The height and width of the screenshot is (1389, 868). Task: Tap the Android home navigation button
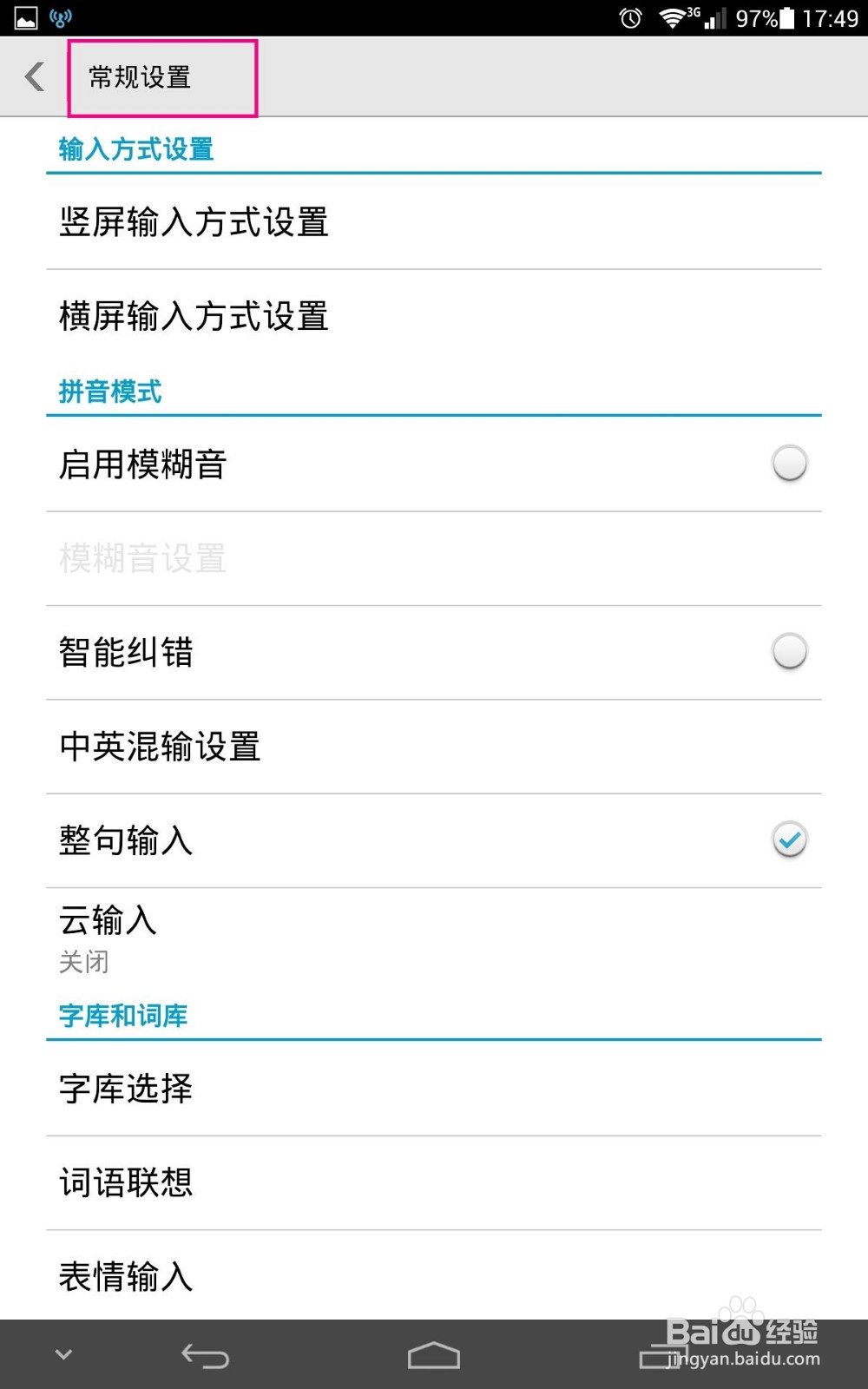click(x=434, y=1355)
